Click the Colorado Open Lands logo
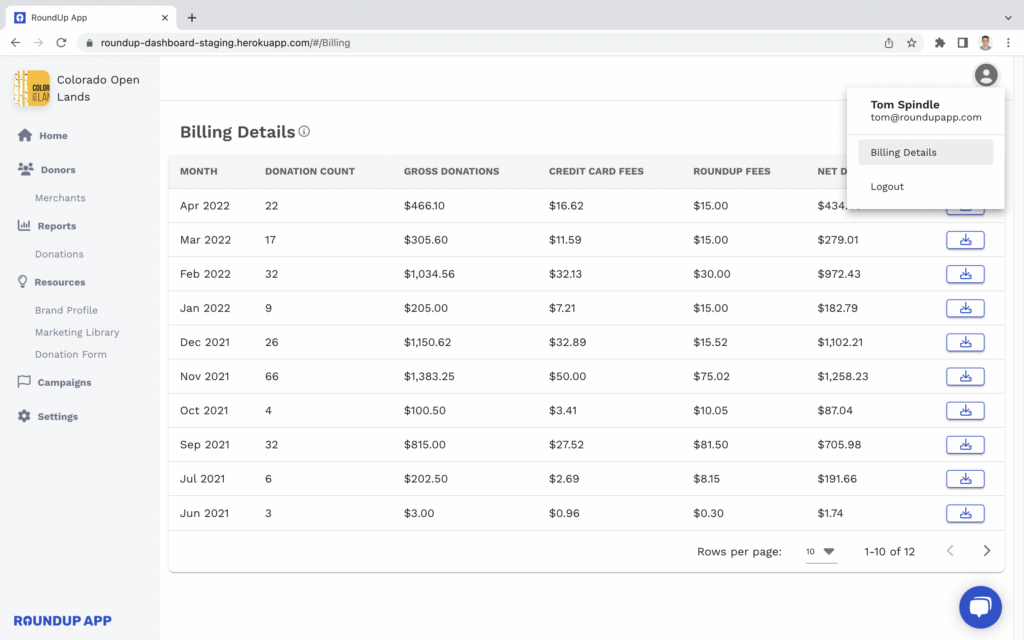Screen dimensions: 1024x640 (32, 88)
